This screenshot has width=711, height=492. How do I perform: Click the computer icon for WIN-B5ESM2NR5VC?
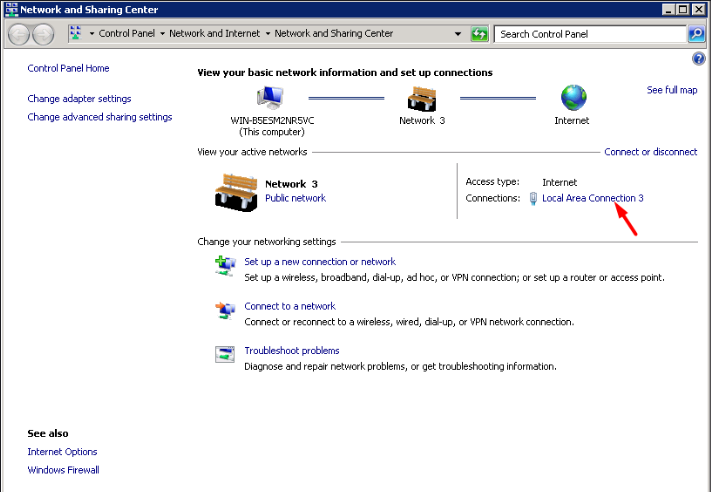[x=269, y=98]
